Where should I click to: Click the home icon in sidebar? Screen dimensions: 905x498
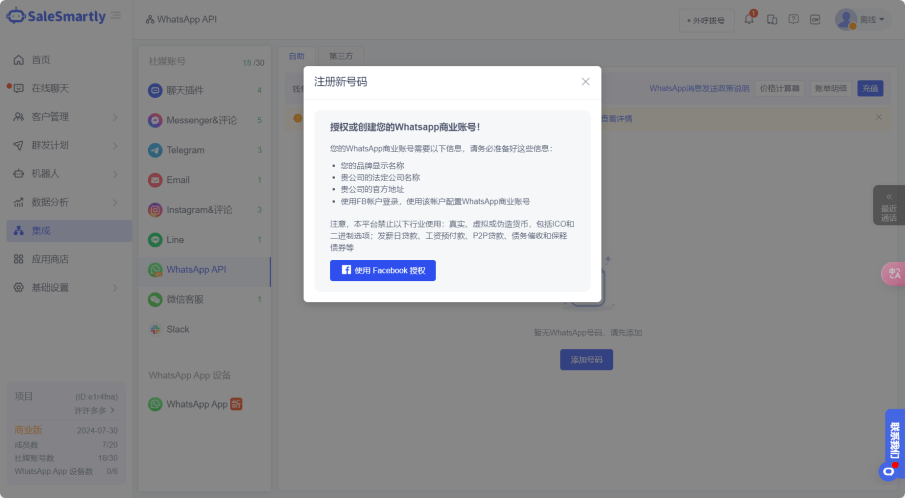(x=18, y=60)
